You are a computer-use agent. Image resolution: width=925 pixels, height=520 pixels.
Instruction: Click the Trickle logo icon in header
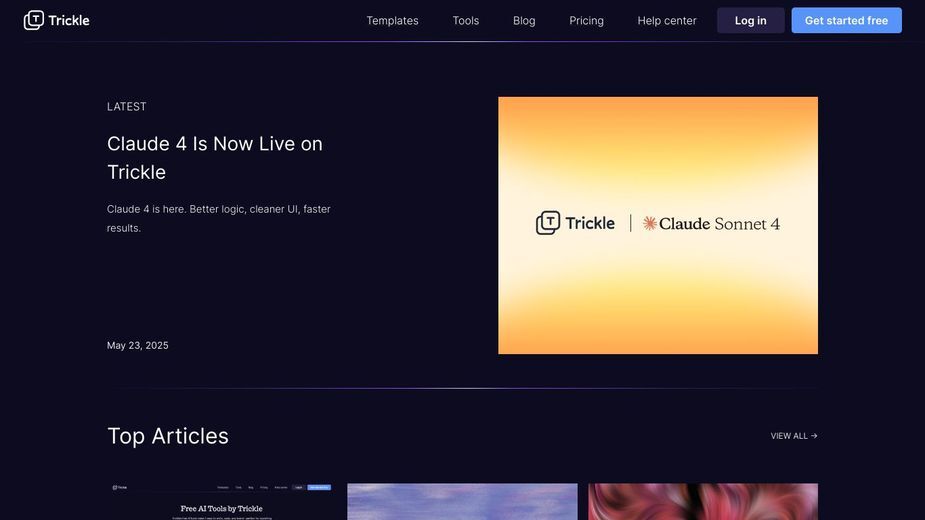[34, 20]
